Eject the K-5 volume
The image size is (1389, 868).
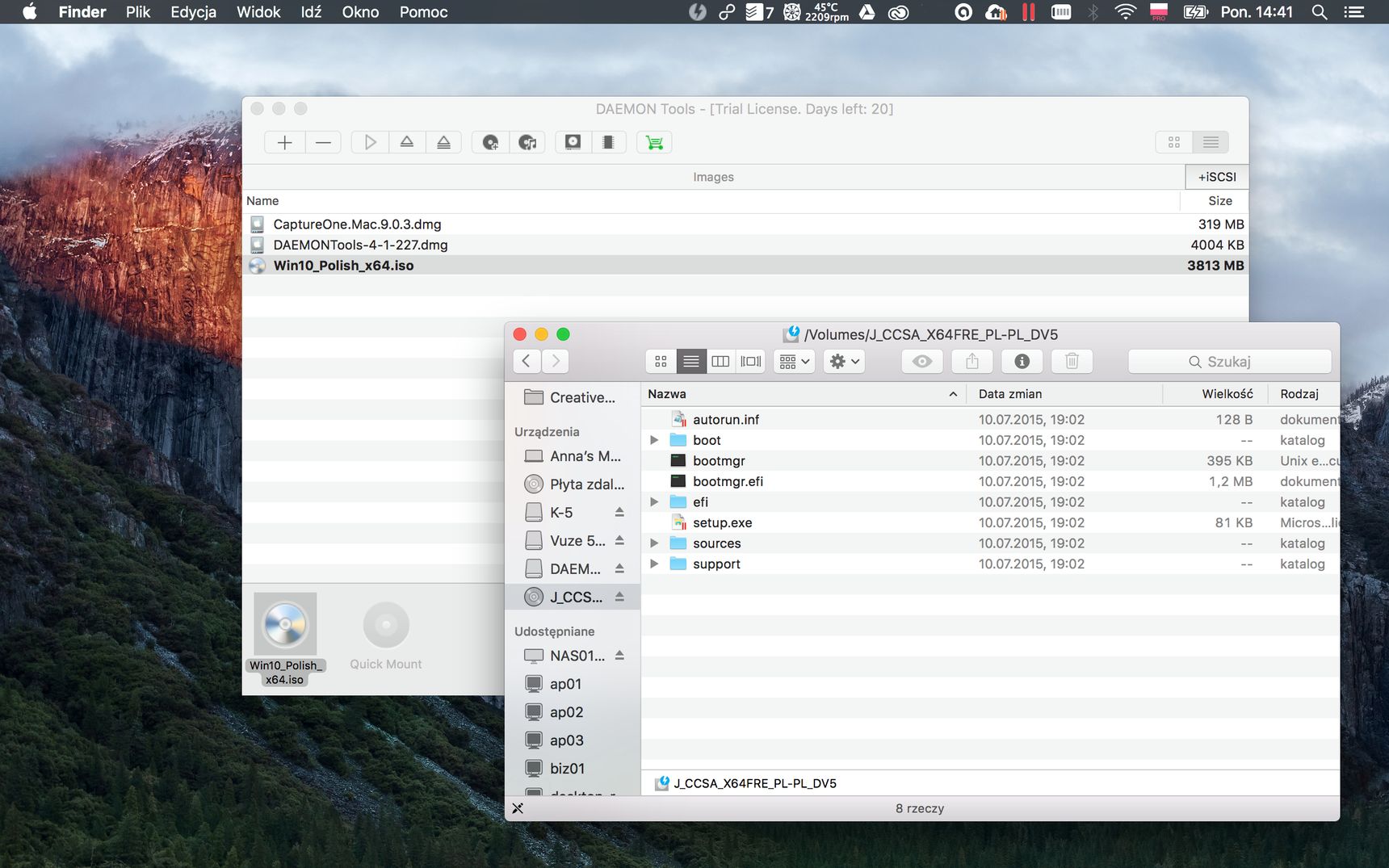click(x=619, y=512)
